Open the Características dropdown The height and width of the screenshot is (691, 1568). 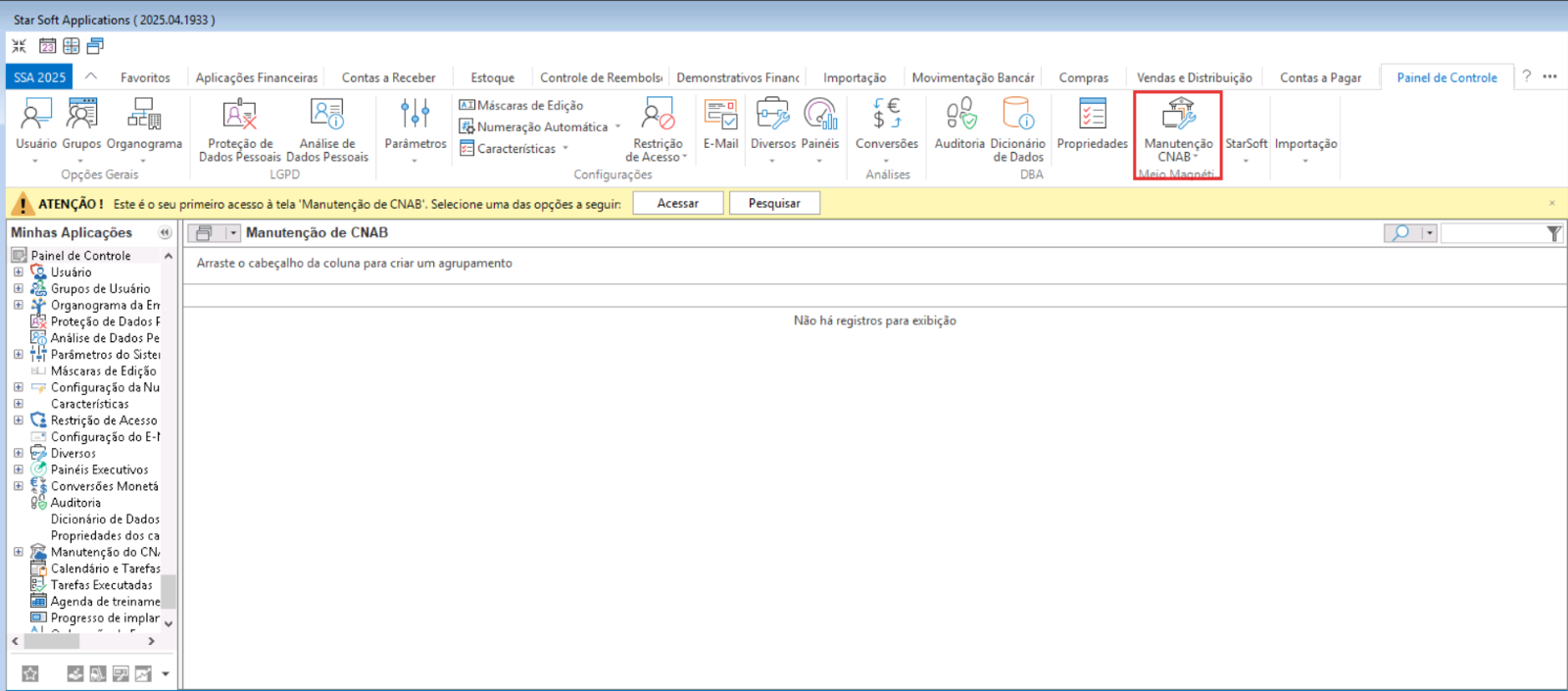[565, 148]
